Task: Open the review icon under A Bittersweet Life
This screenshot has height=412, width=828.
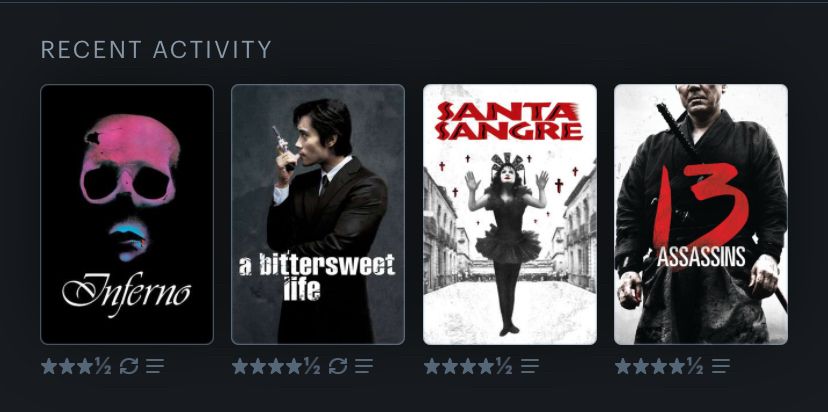Action: (x=363, y=366)
